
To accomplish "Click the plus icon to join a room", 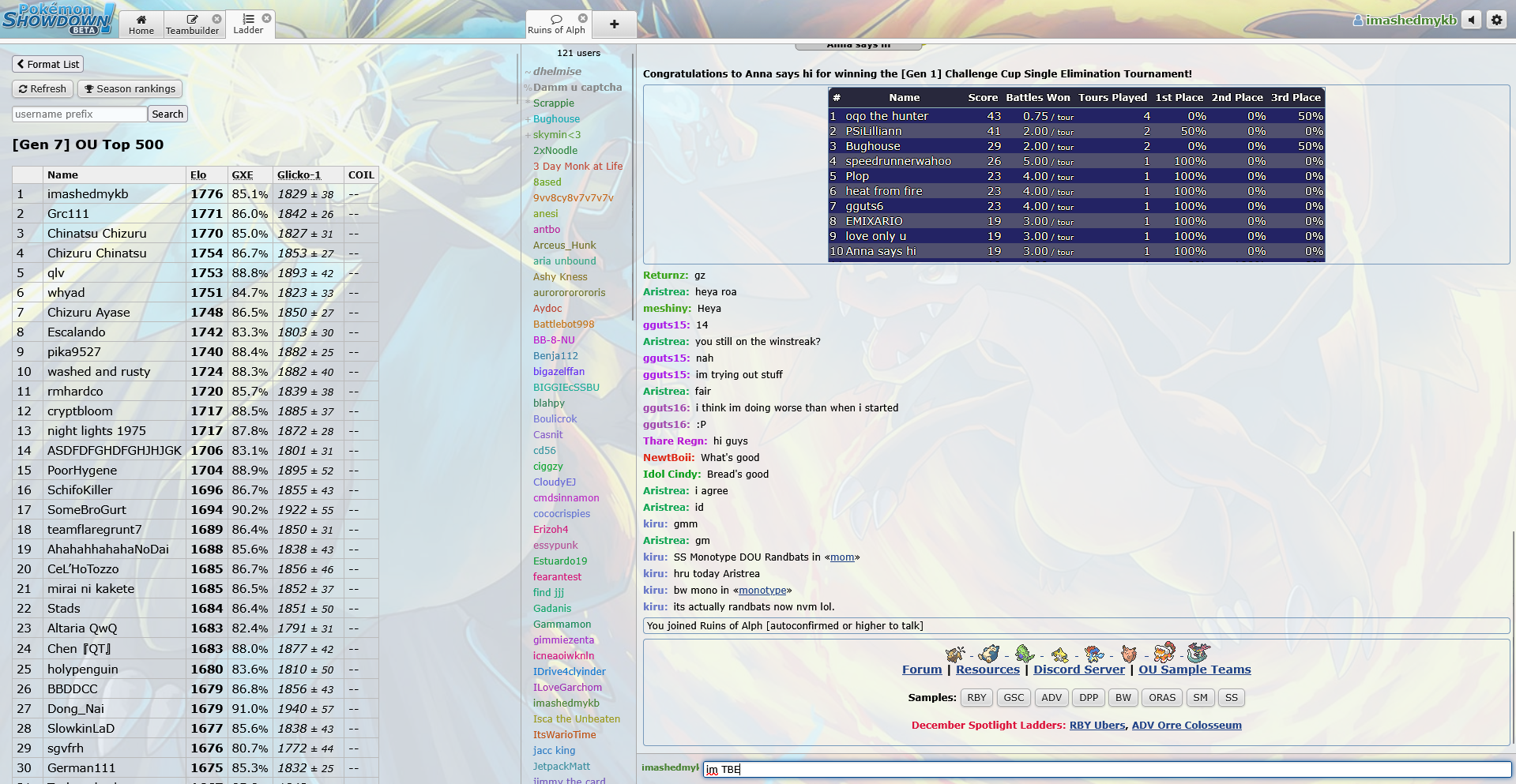I will [x=614, y=24].
